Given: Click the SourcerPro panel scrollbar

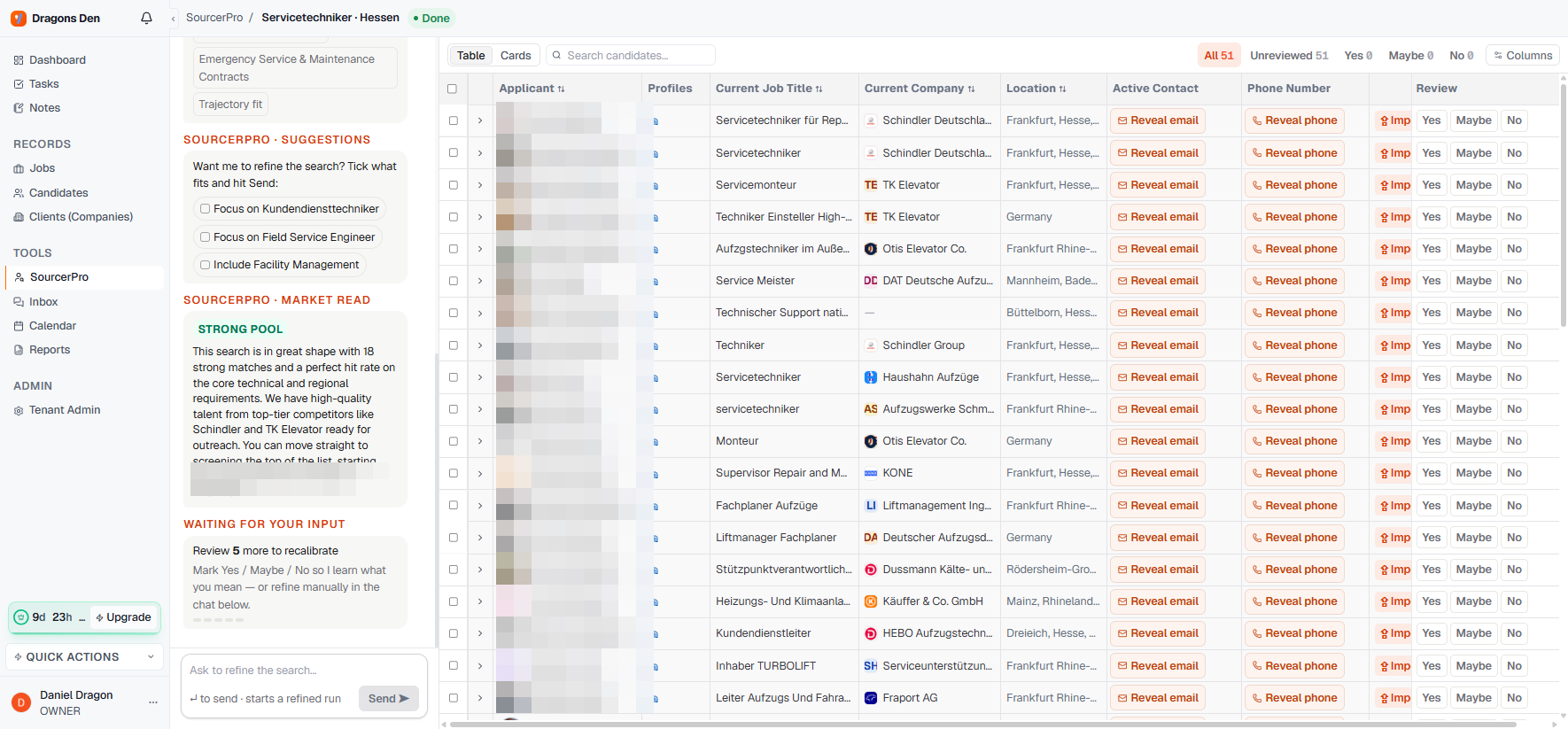Looking at the screenshot, I should (x=436, y=500).
